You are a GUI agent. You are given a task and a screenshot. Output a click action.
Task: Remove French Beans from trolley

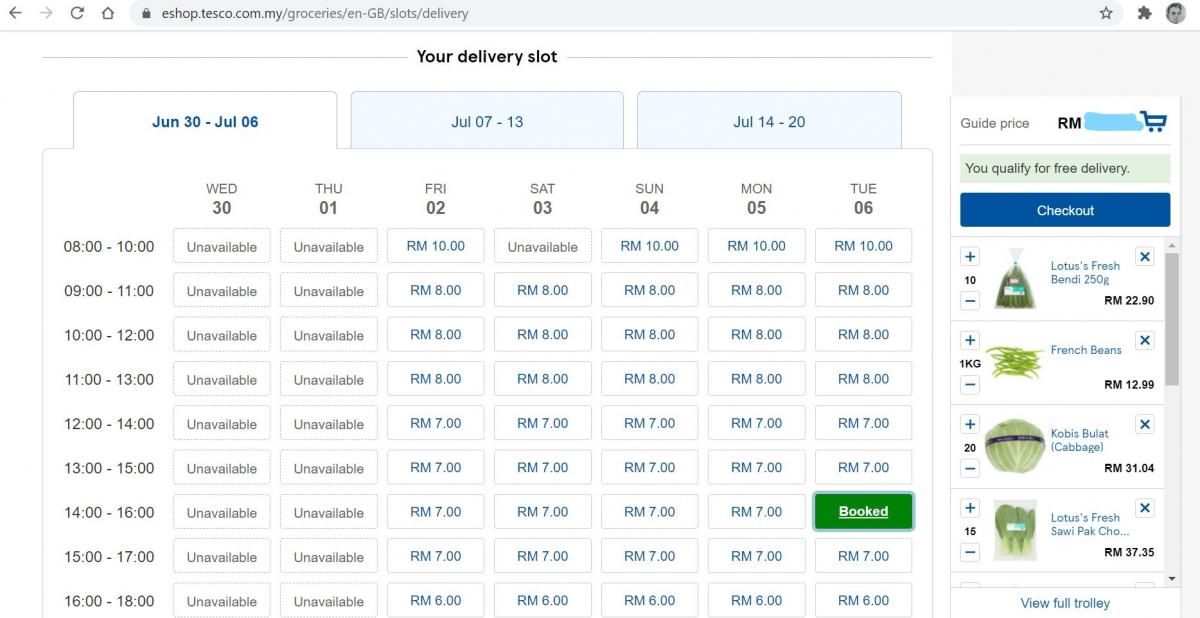coord(1145,341)
